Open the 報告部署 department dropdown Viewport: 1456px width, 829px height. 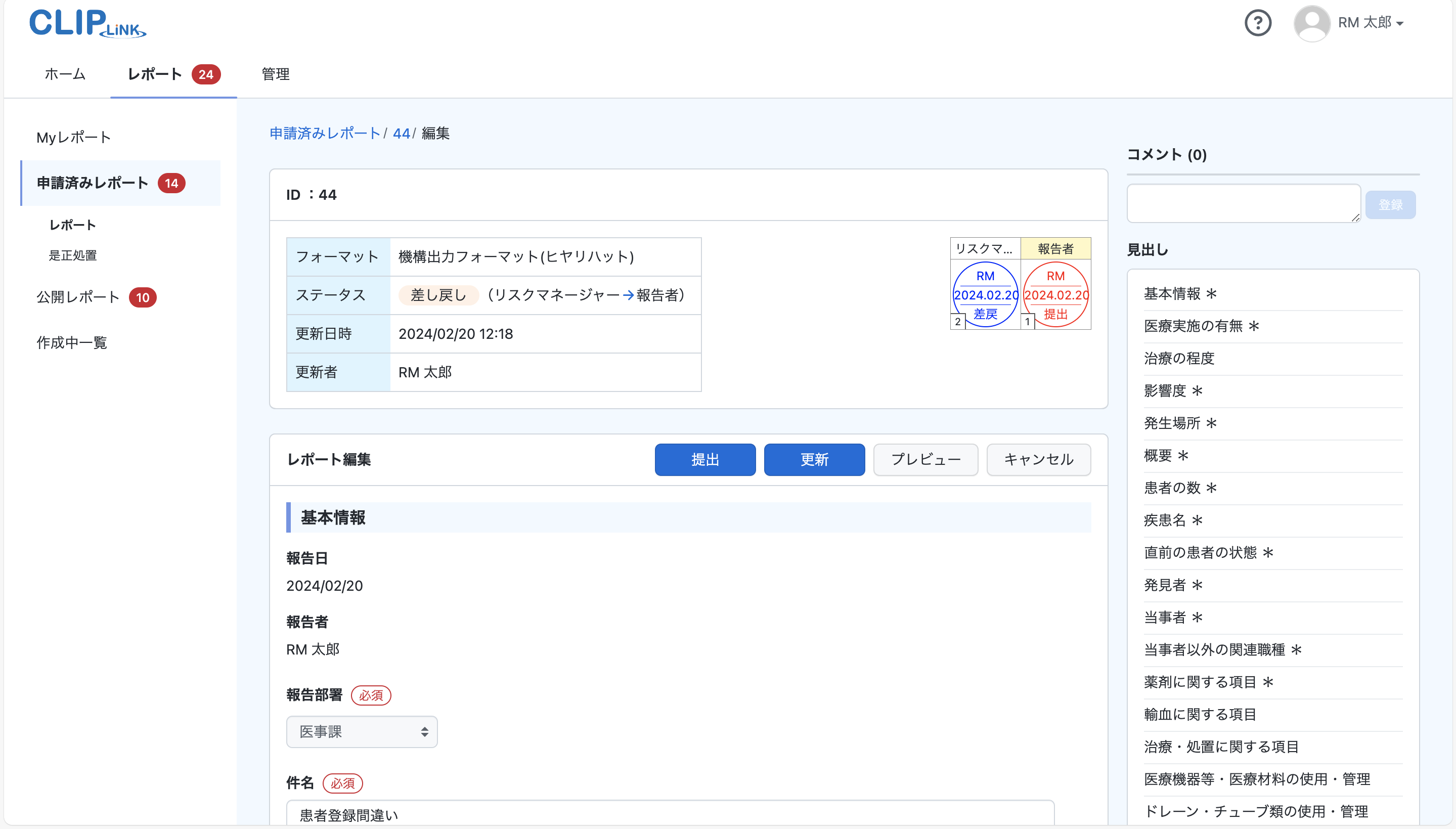tap(362, 732)
